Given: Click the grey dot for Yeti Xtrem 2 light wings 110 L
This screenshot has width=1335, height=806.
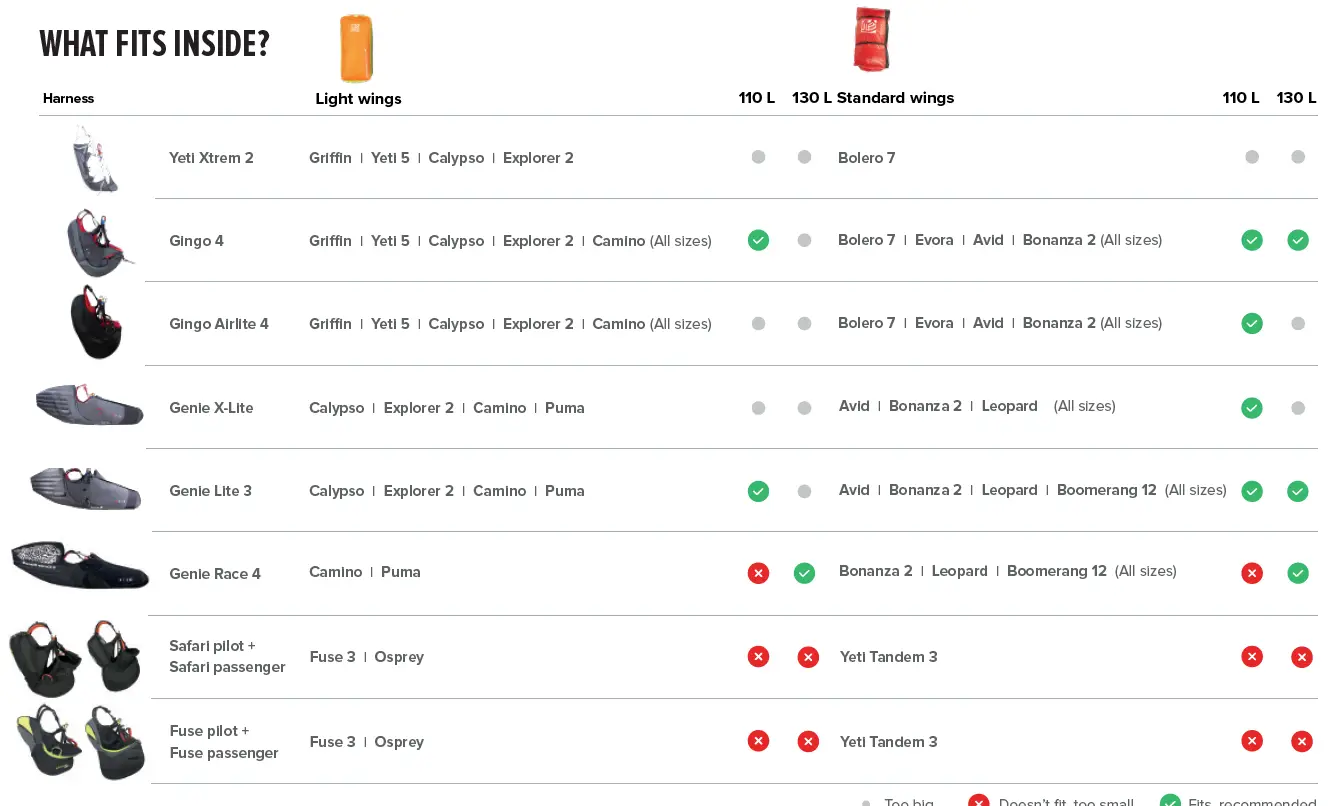Looking at the screenshot, I should click(758, 157).
